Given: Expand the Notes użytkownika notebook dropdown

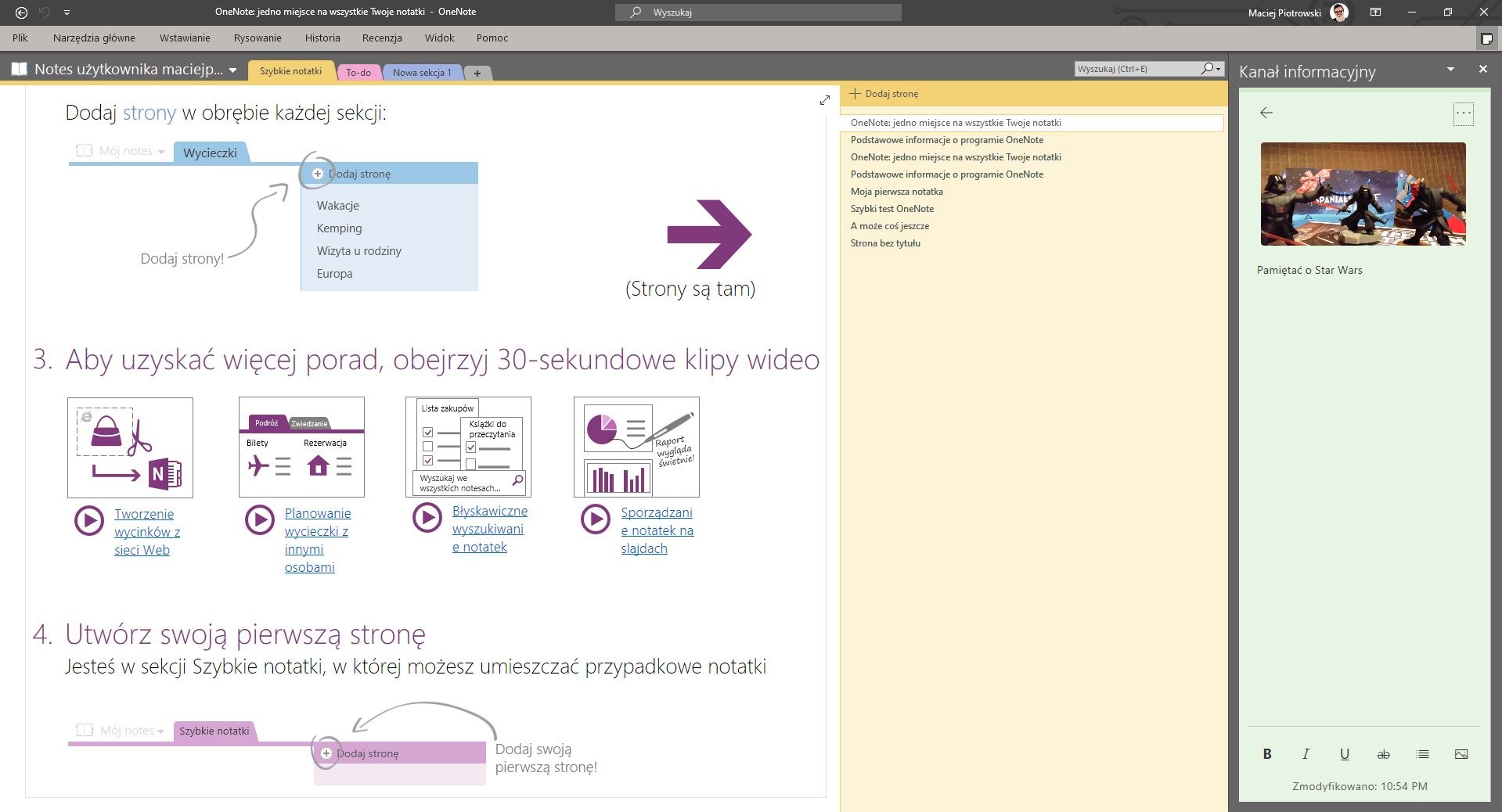Looking at the screenshot, I should pos(232,70).
